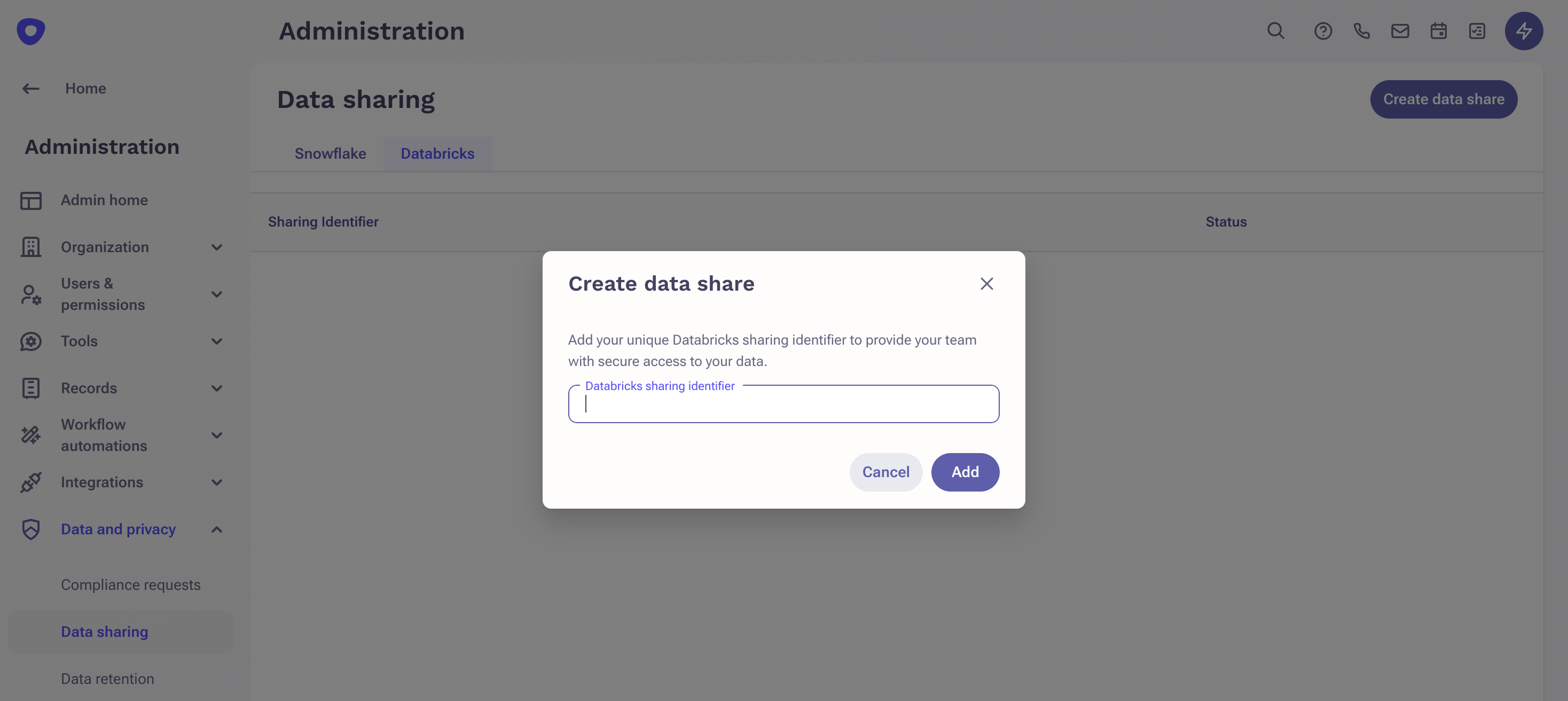Image resolution: width=1568 pixels, height=701 pixels.
Task: Open the global search icon
Action: [x=1276, y=31]
